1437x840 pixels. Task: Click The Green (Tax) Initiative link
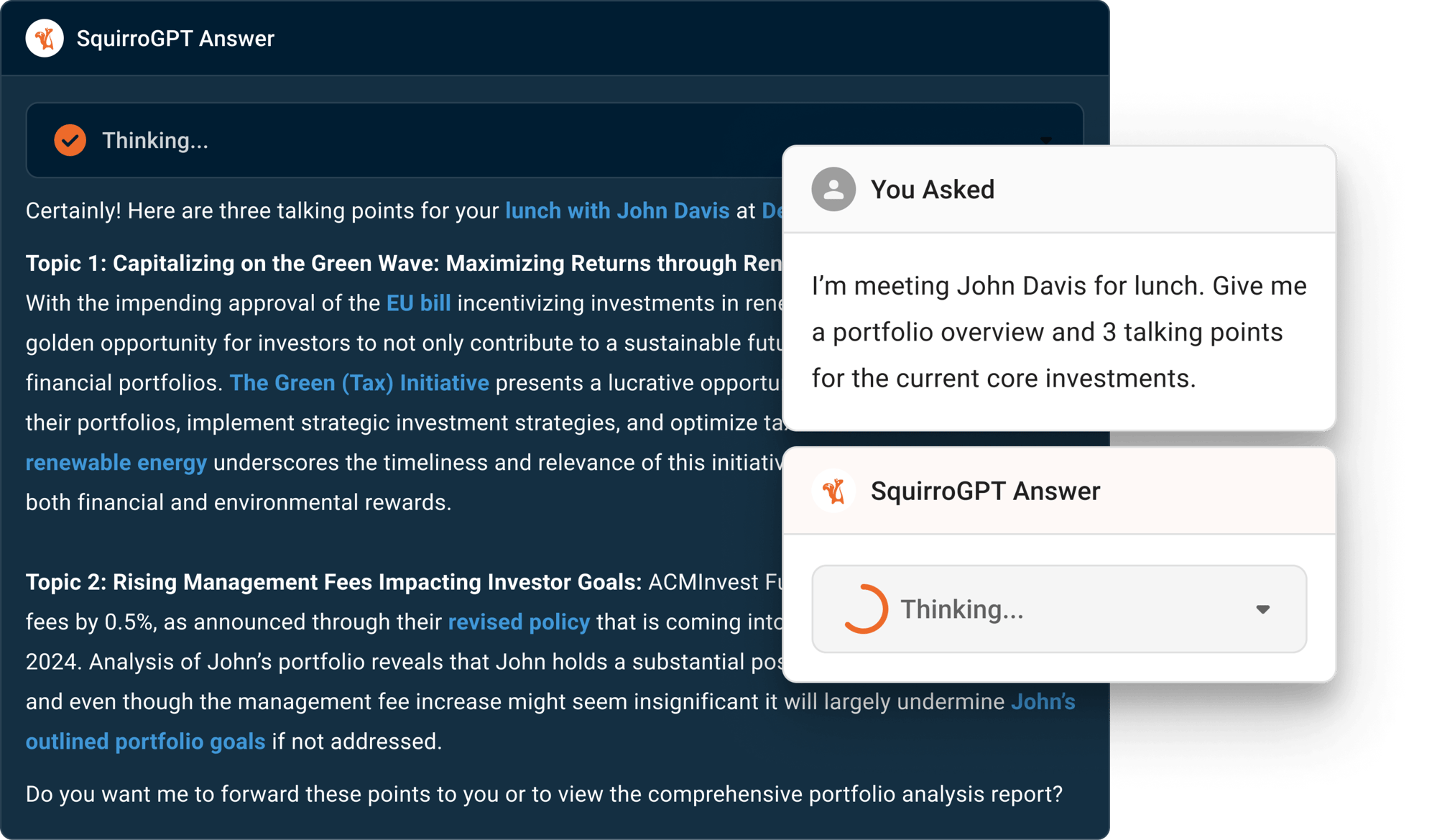tap(359, 383)
